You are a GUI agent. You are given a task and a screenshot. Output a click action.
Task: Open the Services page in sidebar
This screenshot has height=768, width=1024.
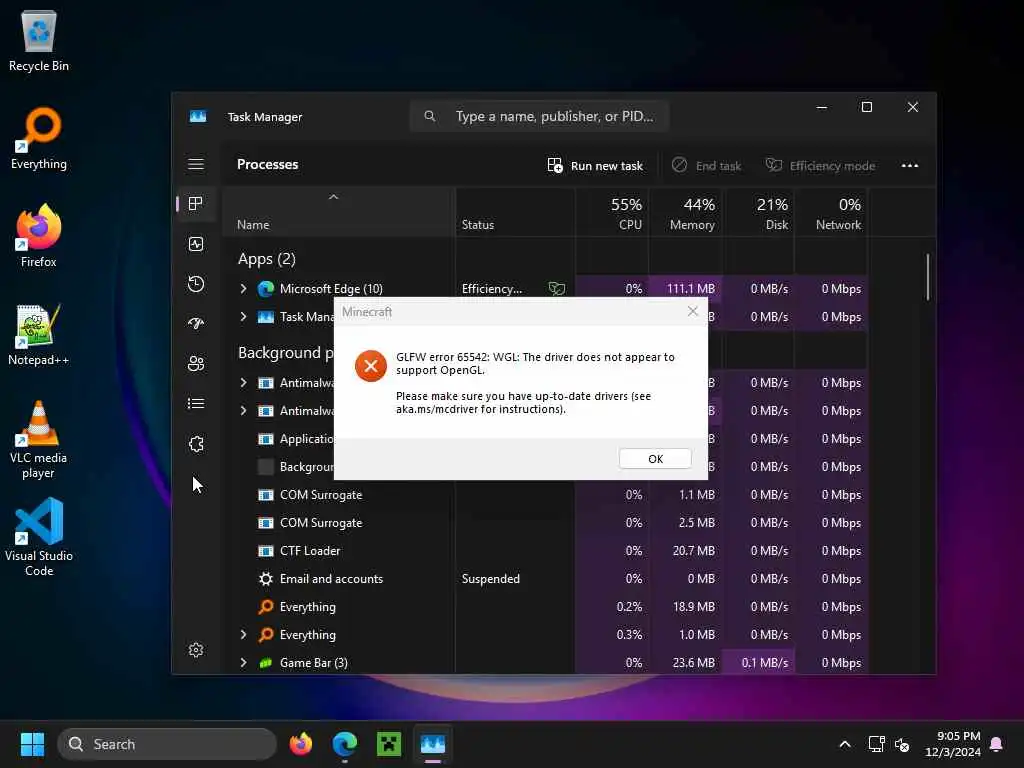coord(196,444)
